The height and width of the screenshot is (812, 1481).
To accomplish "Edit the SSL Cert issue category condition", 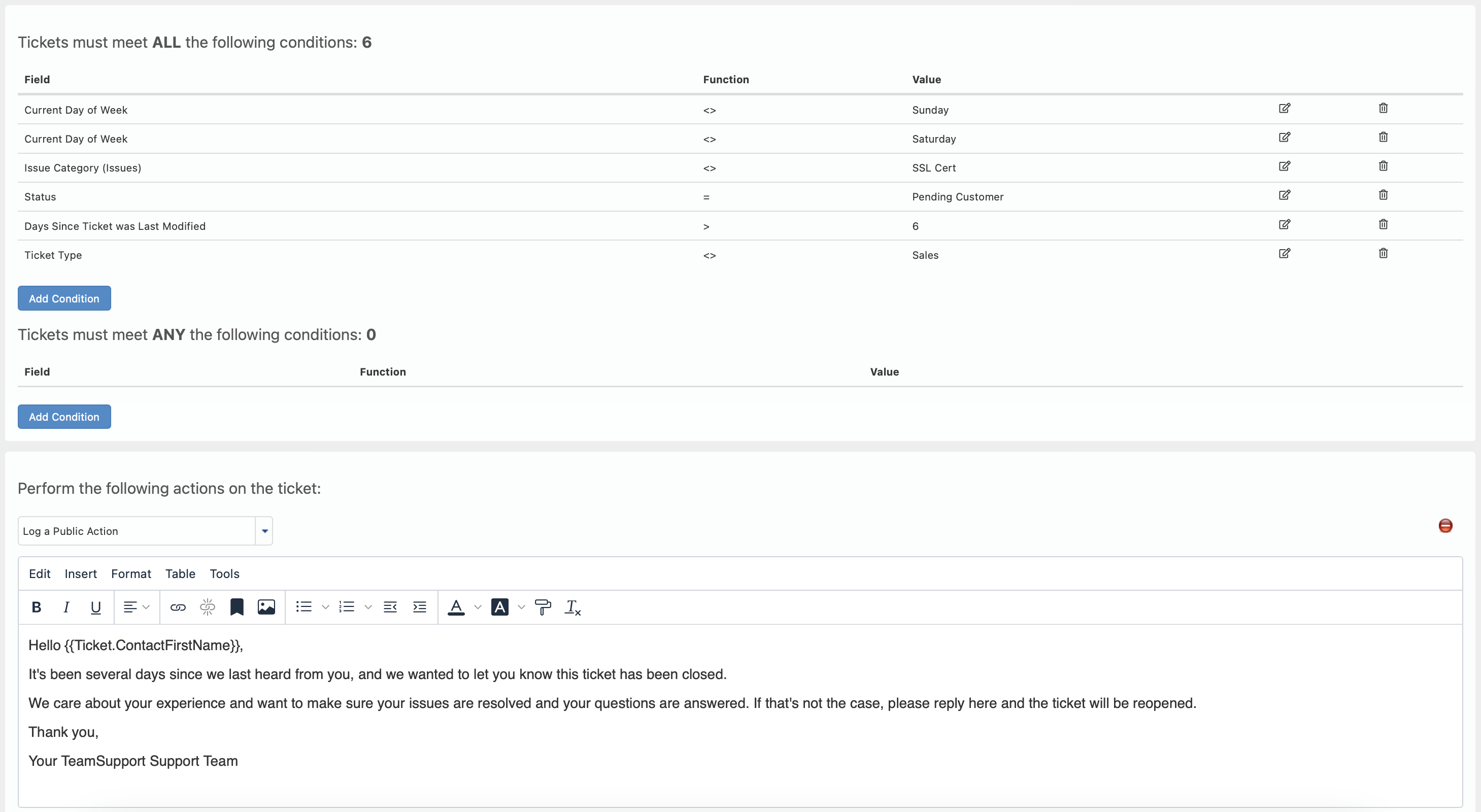I will 1285,166.
